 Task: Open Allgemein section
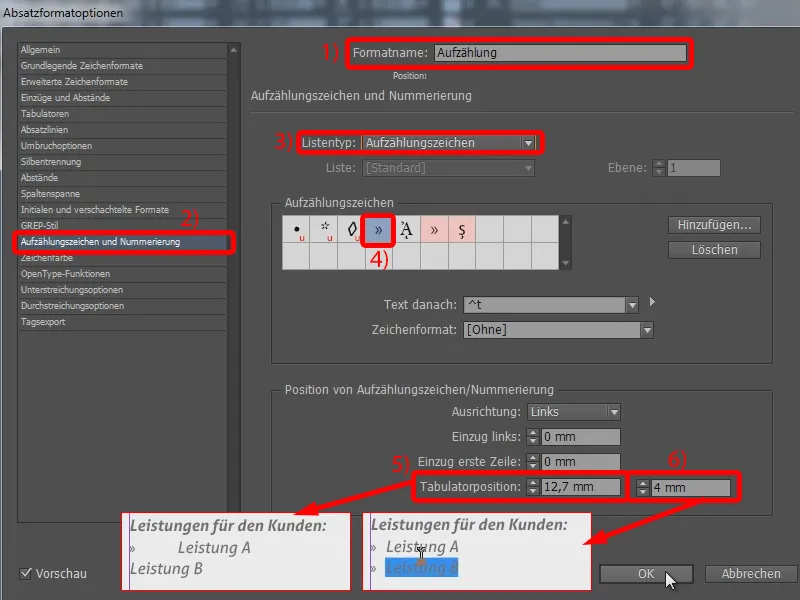click(x=122, y=50)
